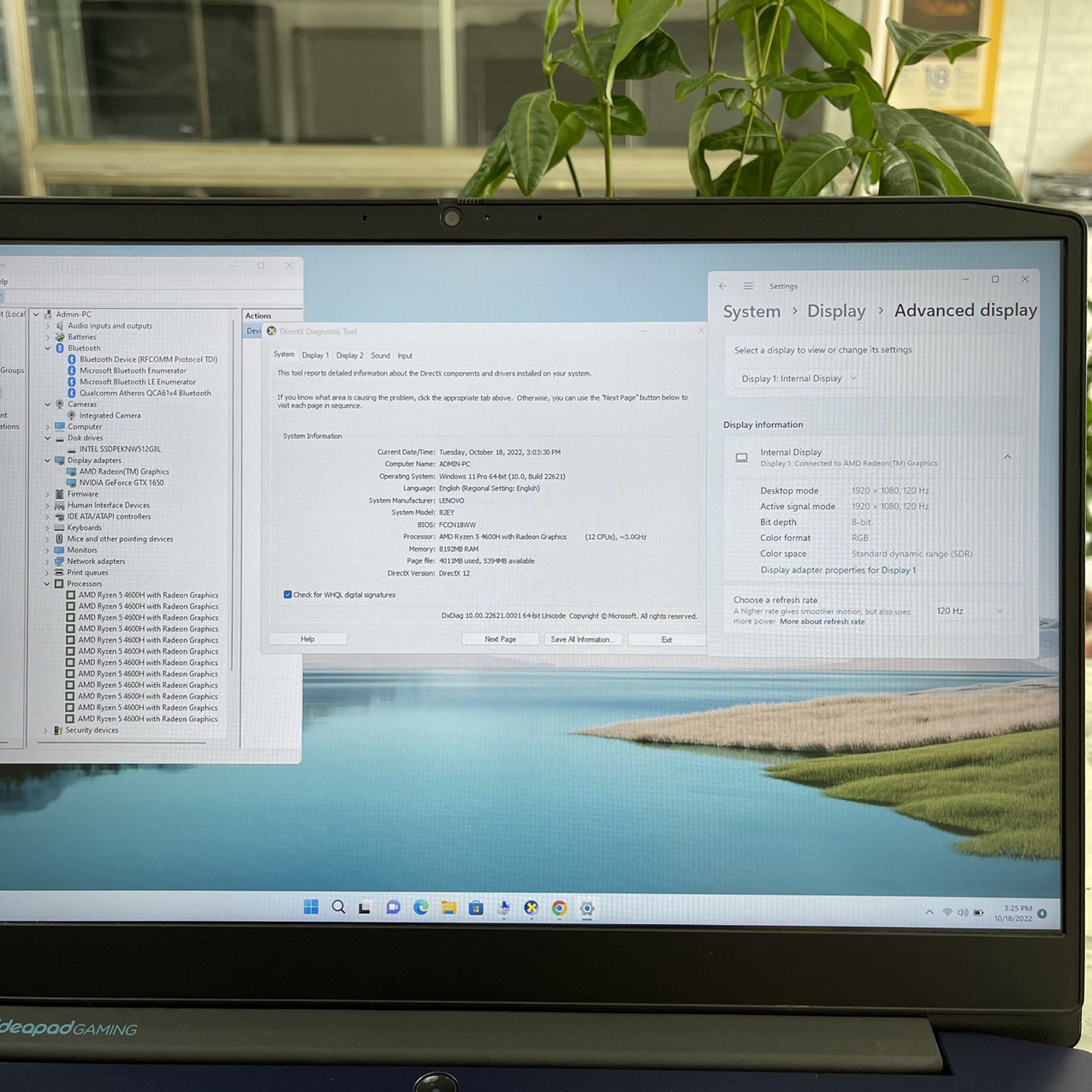Collapse the Display adapters node
The height and width of the screenshot is (1092, 1092).
(48, 460)
